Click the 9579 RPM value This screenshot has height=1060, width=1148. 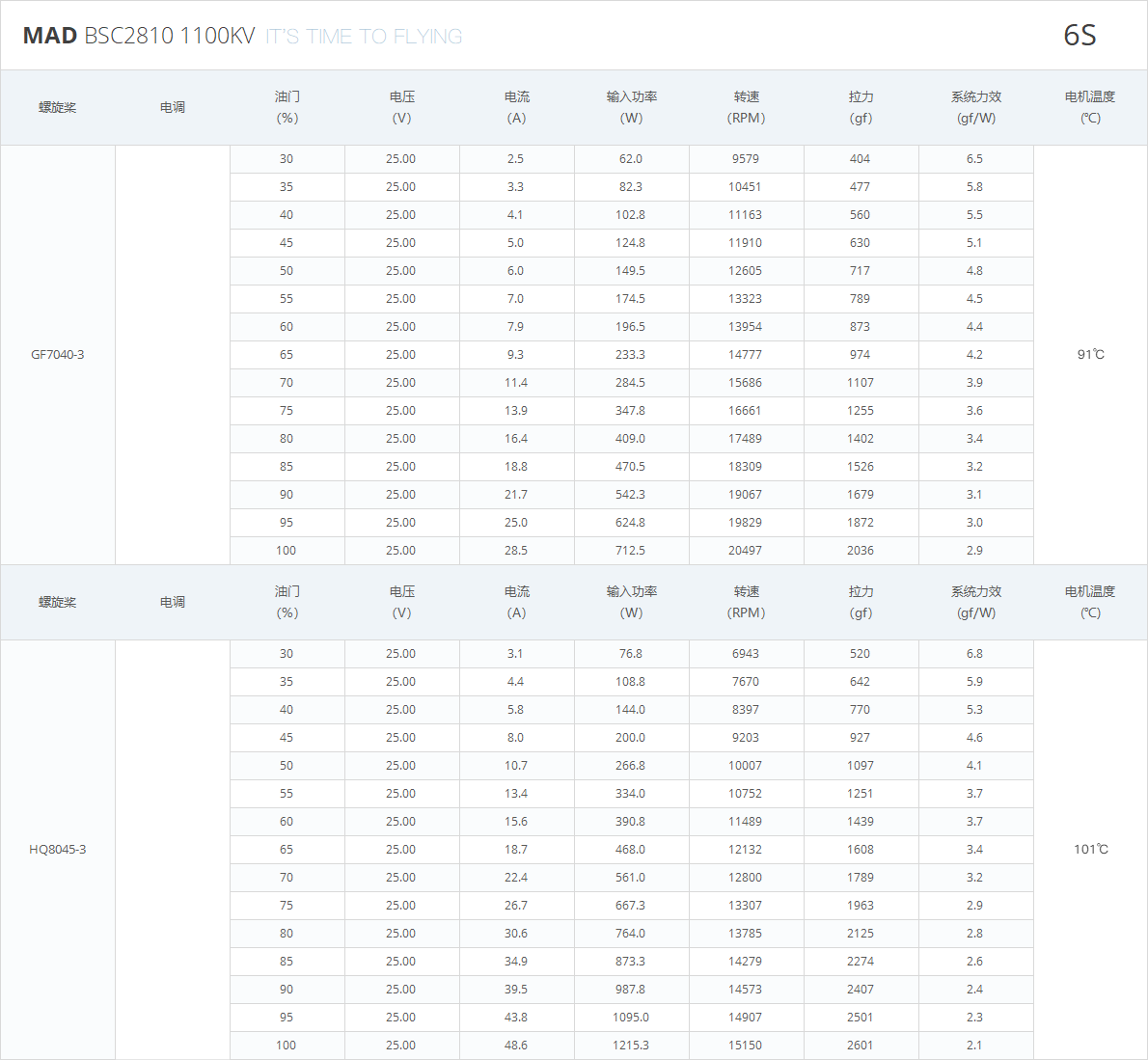[746, 159]
